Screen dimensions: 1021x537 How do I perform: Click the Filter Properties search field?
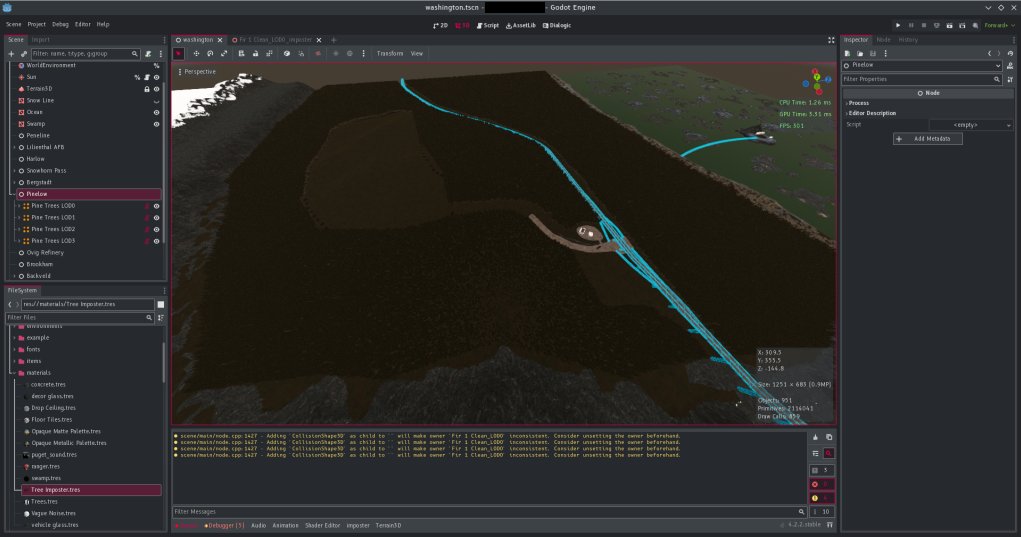tap(921, 79)
